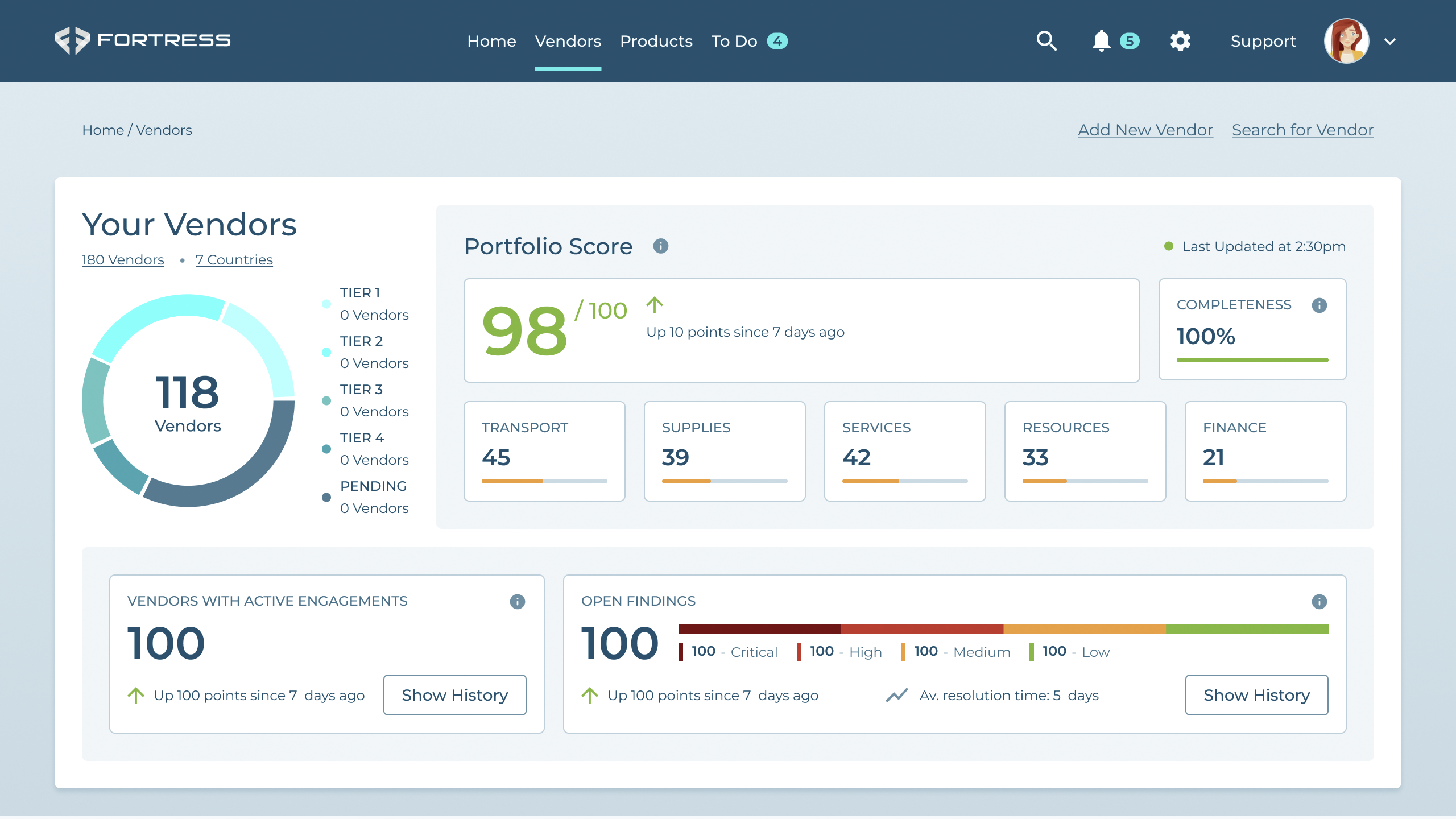Click Search for Vendor link
The height and width of the screenshot is (819, 1456).
point(1302,130)
